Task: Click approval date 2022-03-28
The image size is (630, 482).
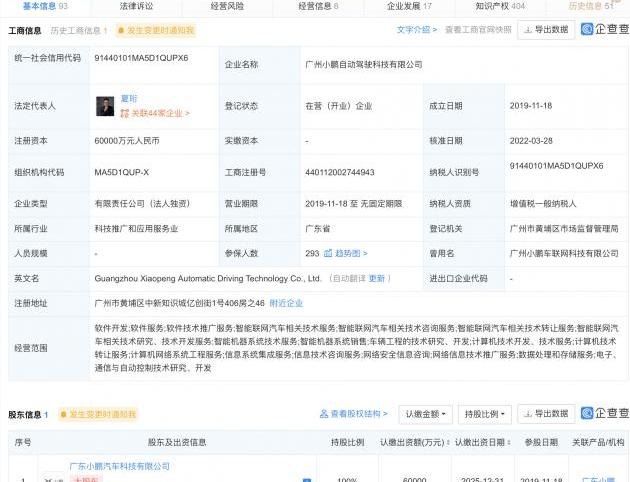Action: tap(531, 141)
